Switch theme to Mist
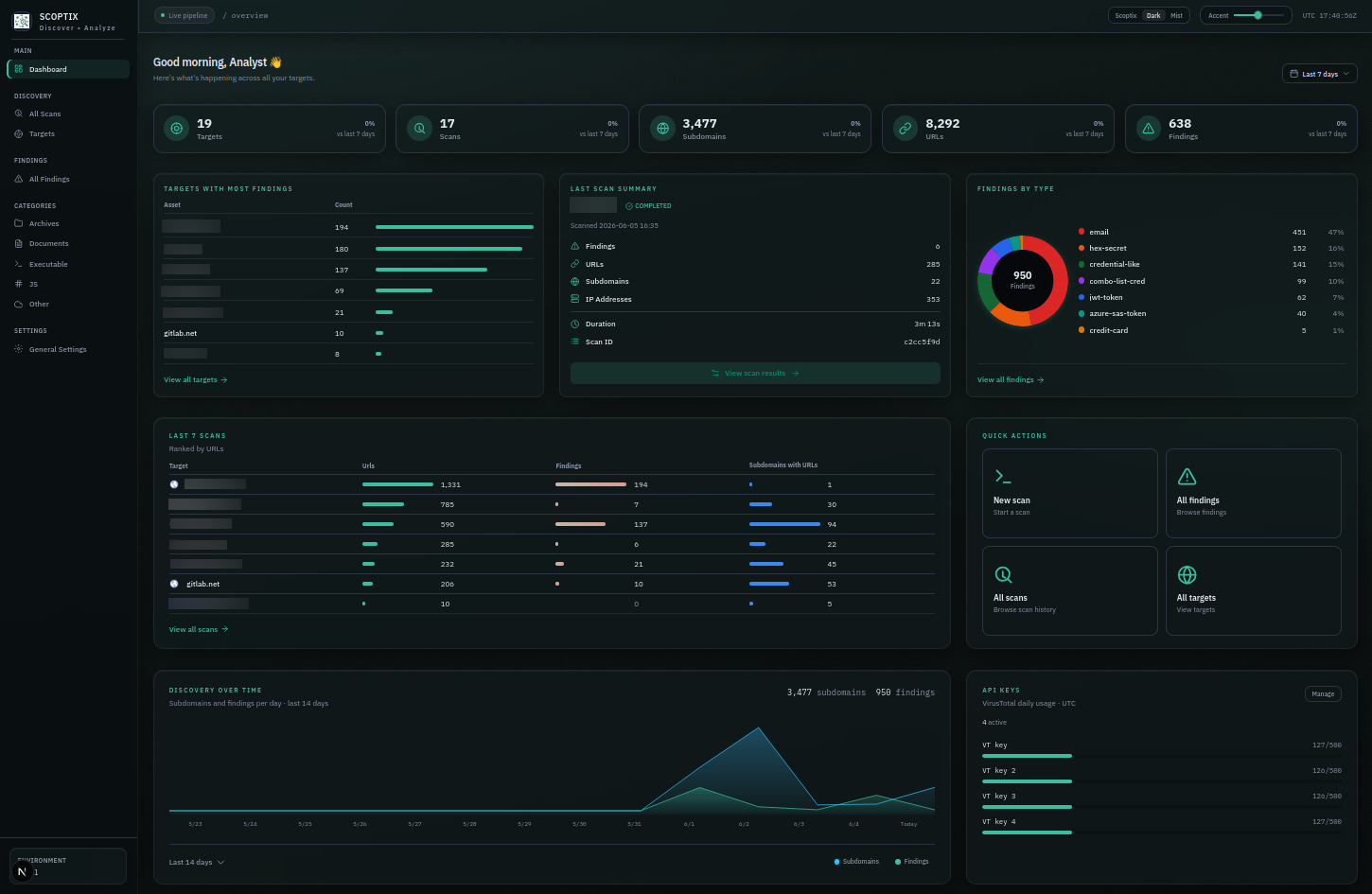 pos(1176,15)
